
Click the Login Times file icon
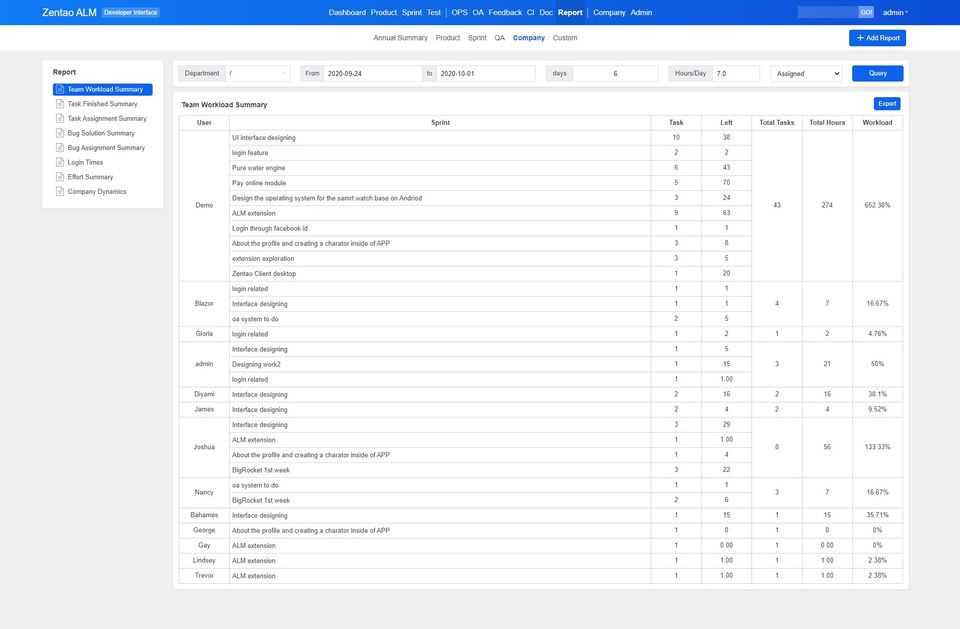click(x=60, y=162)
